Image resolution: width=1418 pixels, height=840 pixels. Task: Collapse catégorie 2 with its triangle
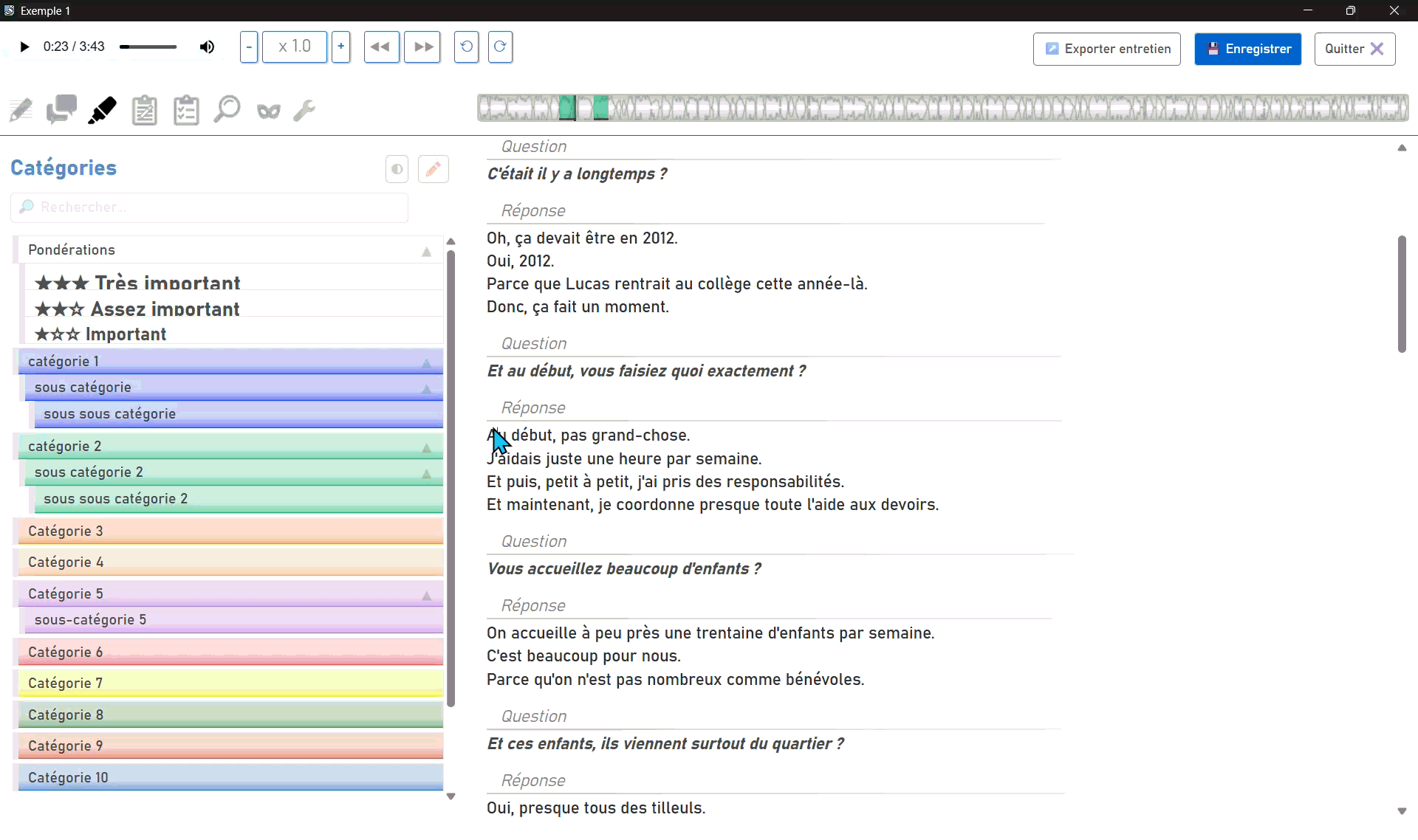[x=427, y=448]
